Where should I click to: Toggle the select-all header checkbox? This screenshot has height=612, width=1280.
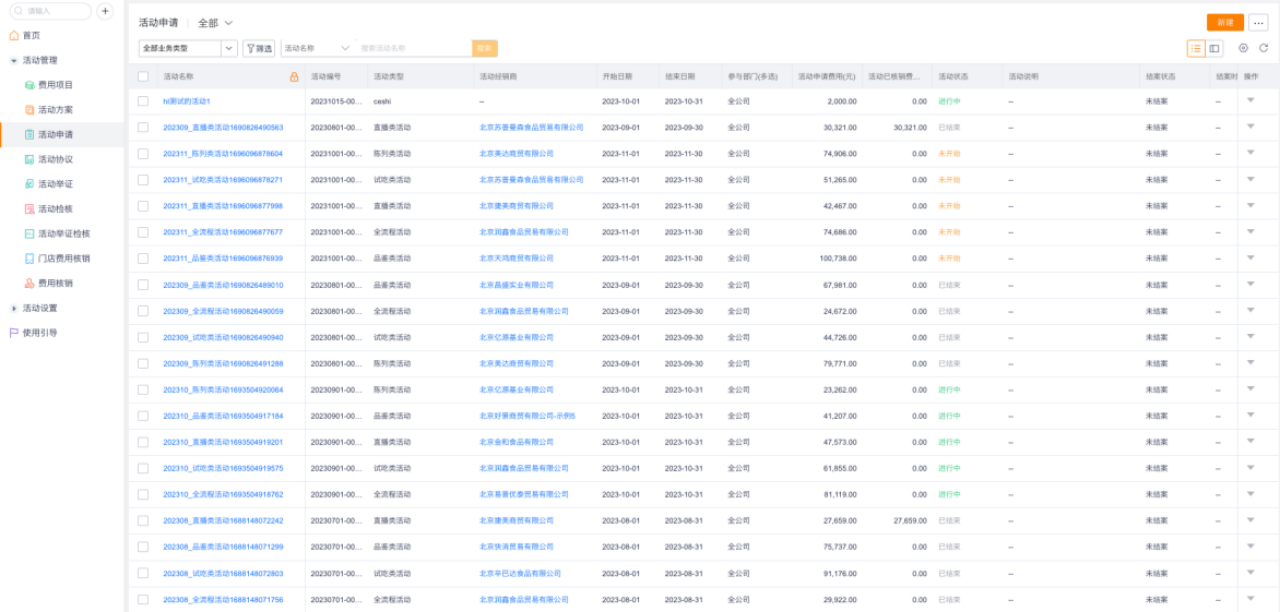143,76
